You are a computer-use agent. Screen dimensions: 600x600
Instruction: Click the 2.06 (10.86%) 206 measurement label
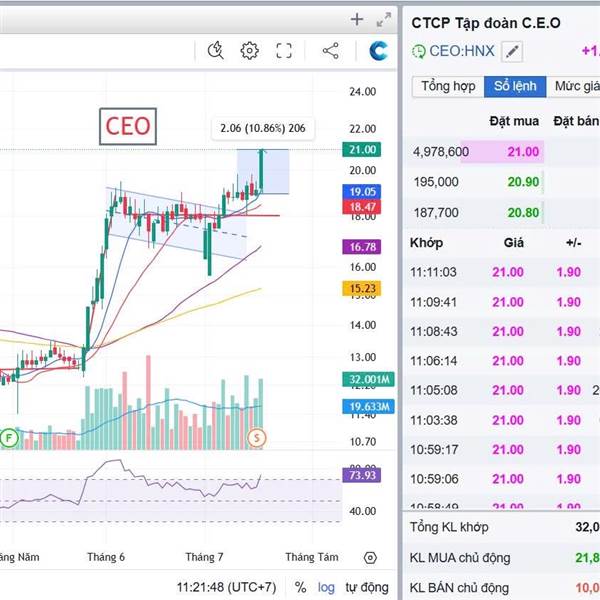(263, 129)
